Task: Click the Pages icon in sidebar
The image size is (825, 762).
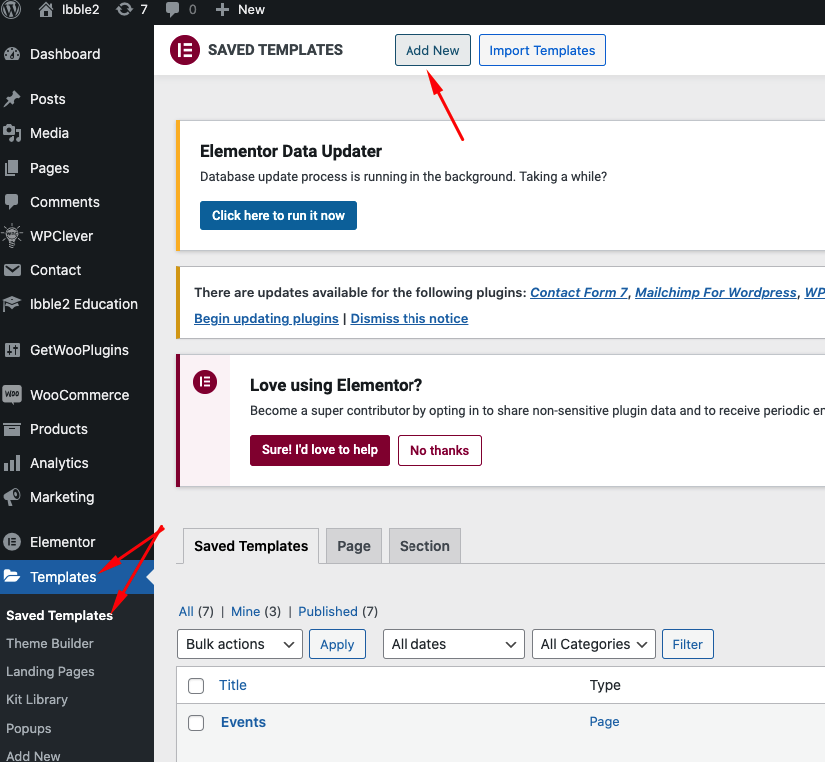Action: click(x=12, y=168)
